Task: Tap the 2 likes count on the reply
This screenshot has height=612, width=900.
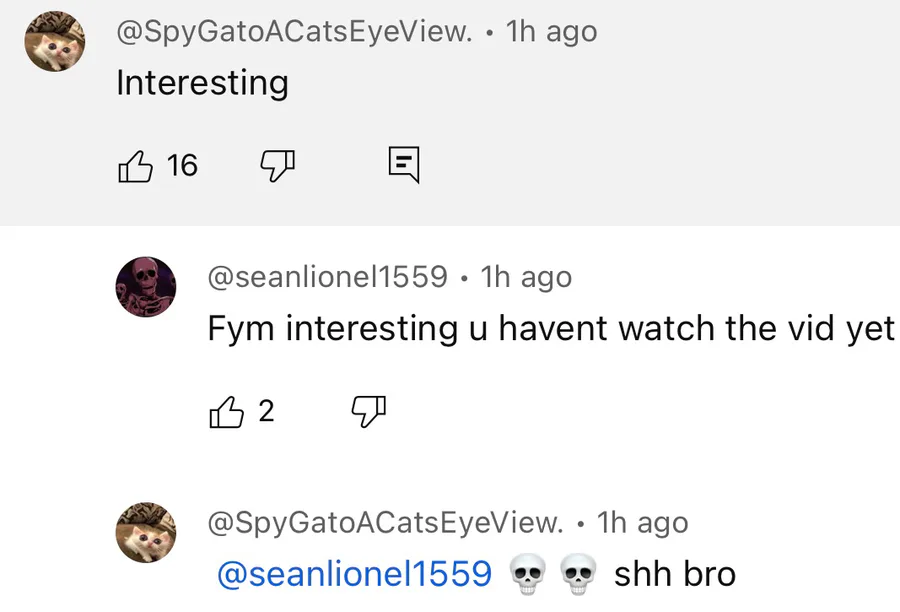Action: click(x=266, y=411)
